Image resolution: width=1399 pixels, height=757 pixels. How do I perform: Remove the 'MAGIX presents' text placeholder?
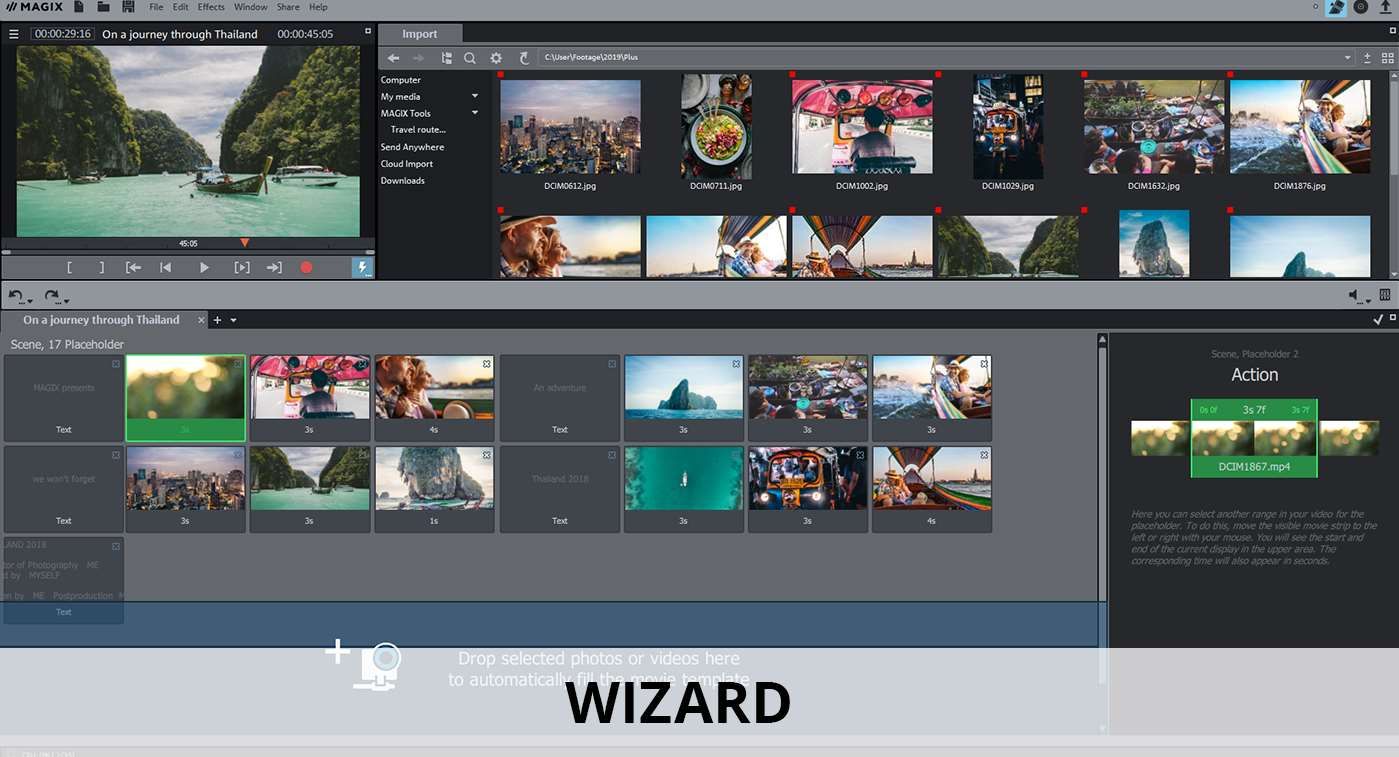[116, 364]
